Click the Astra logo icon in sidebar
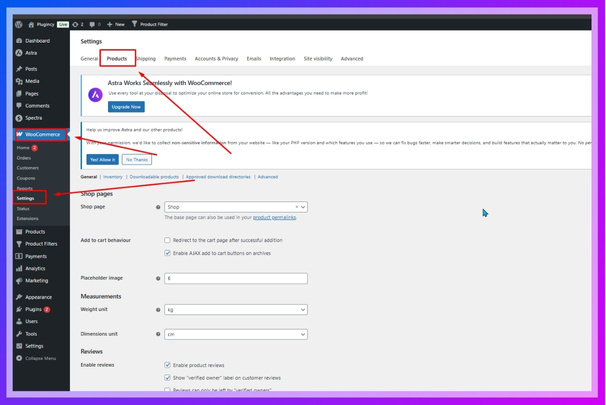This screenshot has width=606, height=405. pyautogui.click(x=19, y=53)
